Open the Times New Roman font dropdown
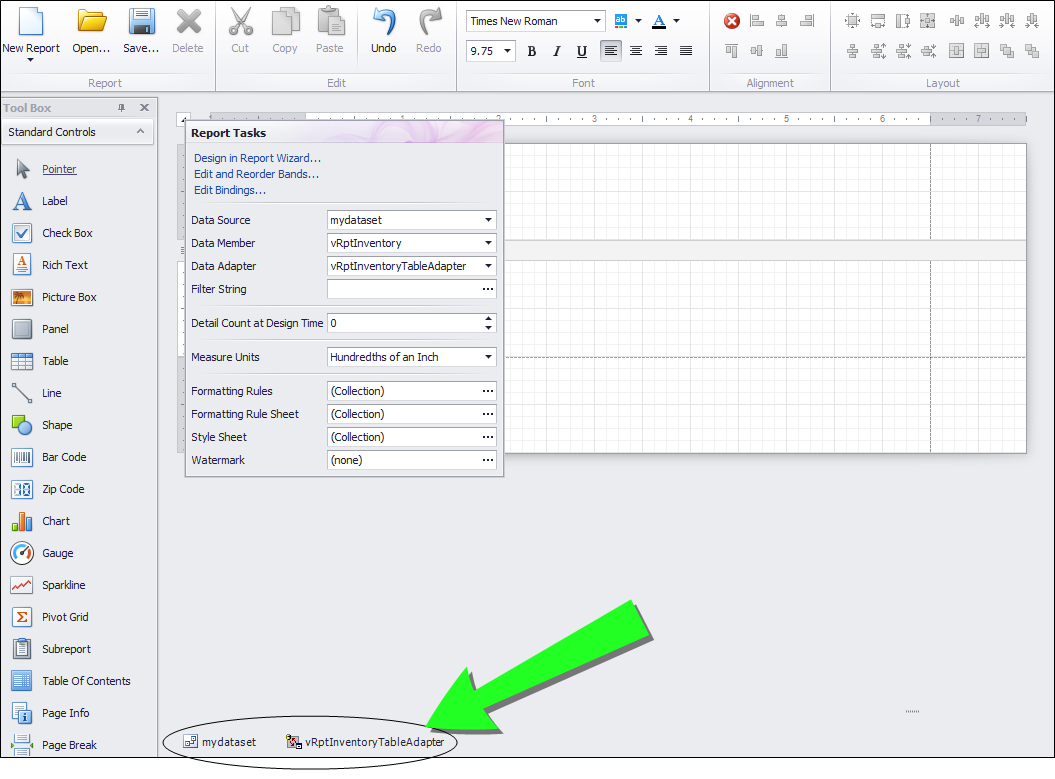The width and height of the screenshot is (1055, 779). (x=597, y=21)
